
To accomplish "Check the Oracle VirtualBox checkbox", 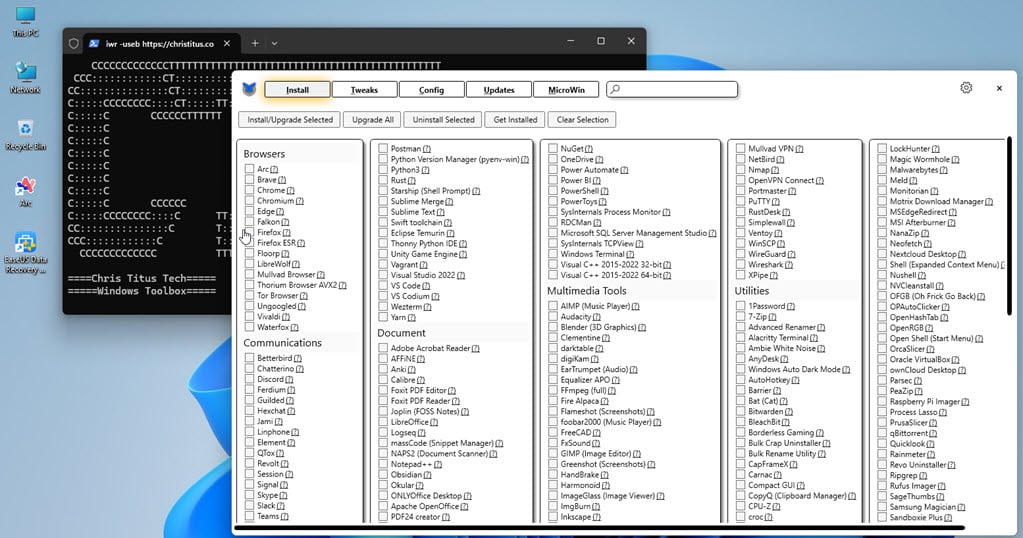I will click(x=882, y=359).
